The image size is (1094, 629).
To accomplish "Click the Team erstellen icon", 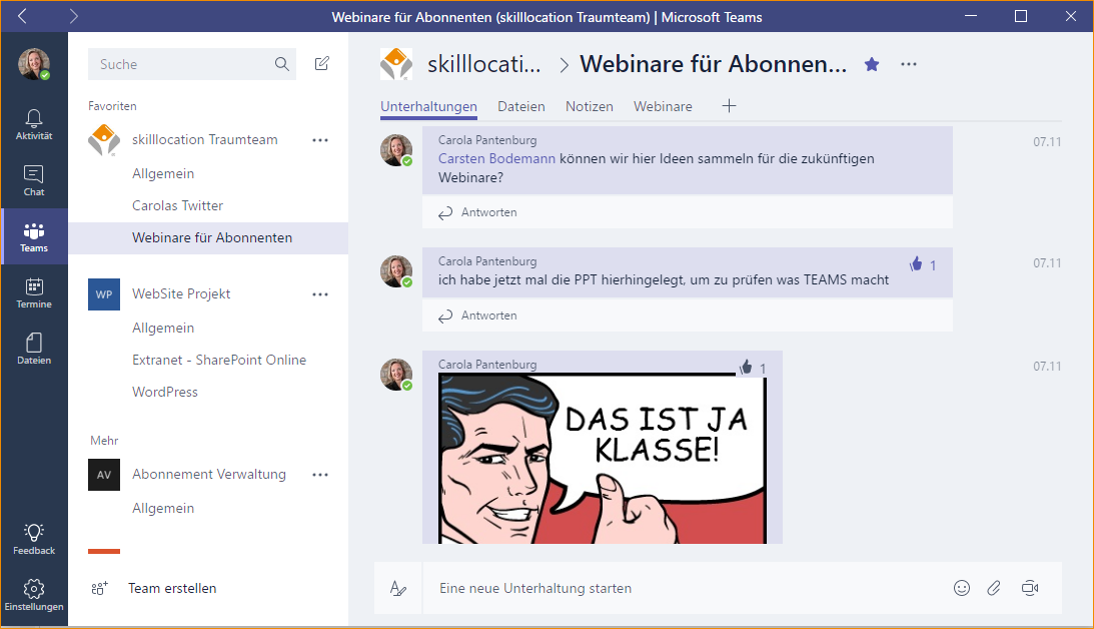I will [100, 589].
